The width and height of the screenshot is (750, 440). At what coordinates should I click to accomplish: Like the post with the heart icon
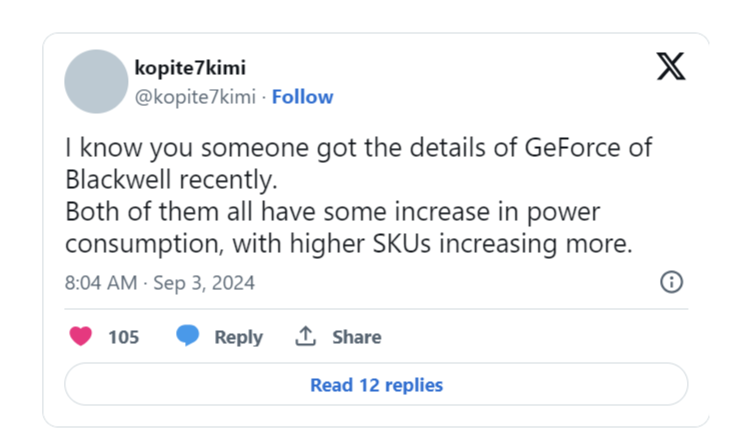pyautogui.click(x=80, y=336)
